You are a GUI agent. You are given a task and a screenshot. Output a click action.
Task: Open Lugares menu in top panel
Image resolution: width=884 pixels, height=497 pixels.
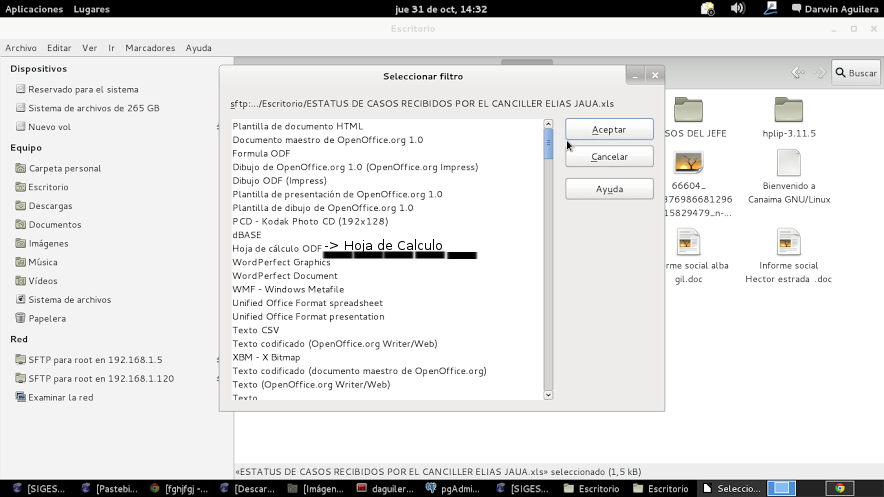click(91, 9)
